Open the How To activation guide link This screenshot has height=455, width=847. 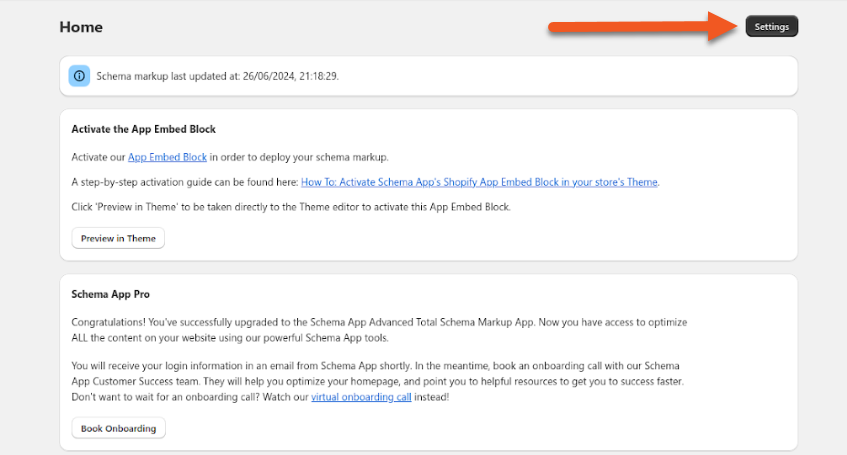479,182
